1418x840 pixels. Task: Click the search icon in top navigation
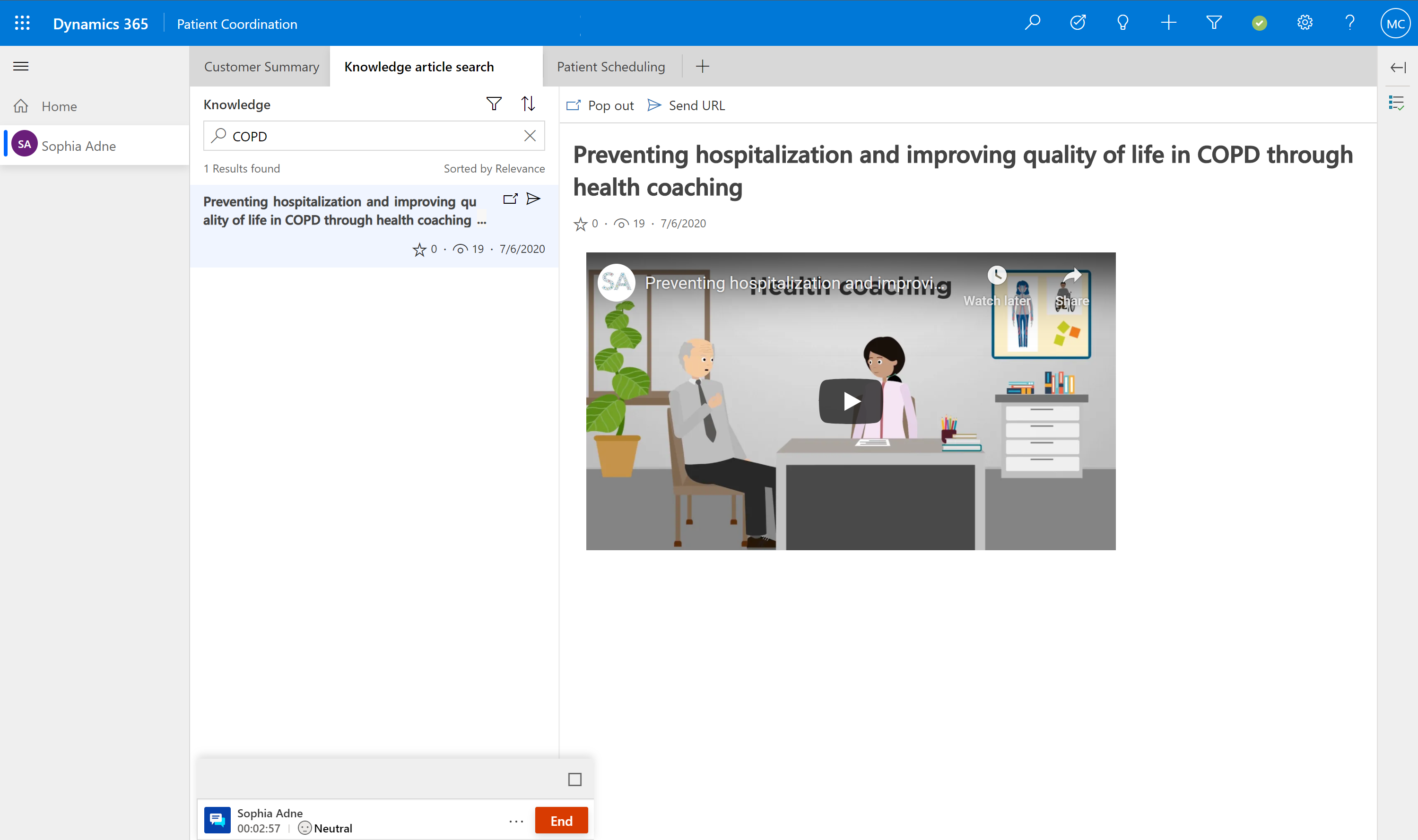pyautogui.click(x=1034, y=23)
